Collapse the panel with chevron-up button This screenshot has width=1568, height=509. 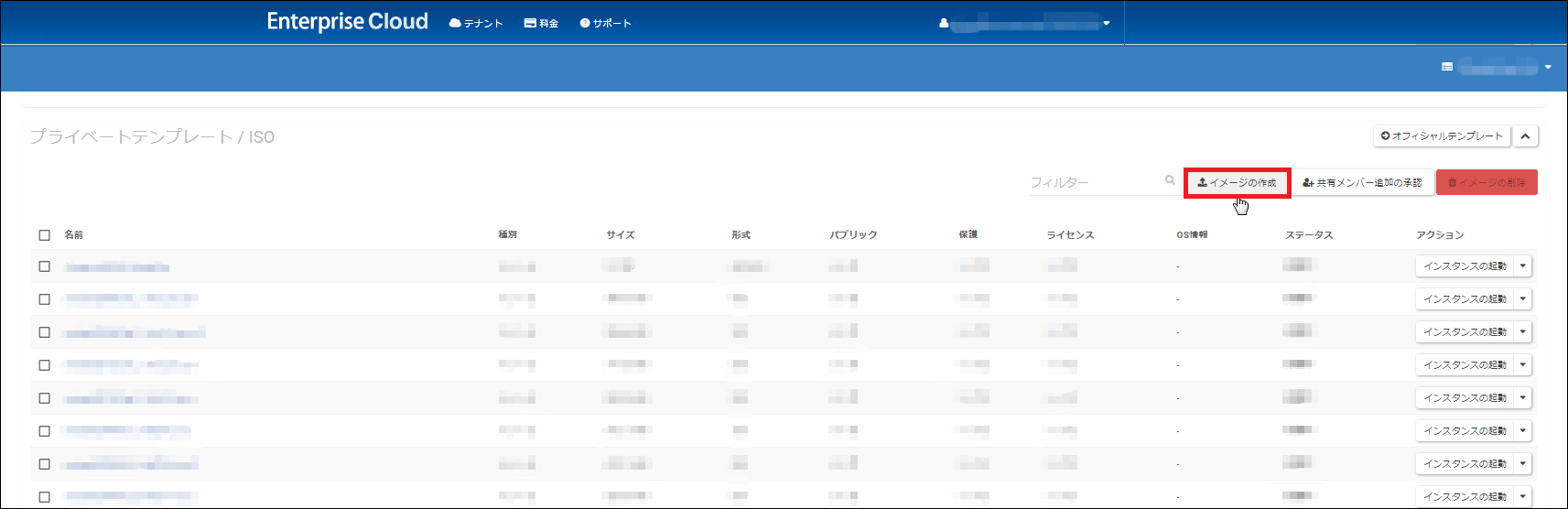point(1525,136)
